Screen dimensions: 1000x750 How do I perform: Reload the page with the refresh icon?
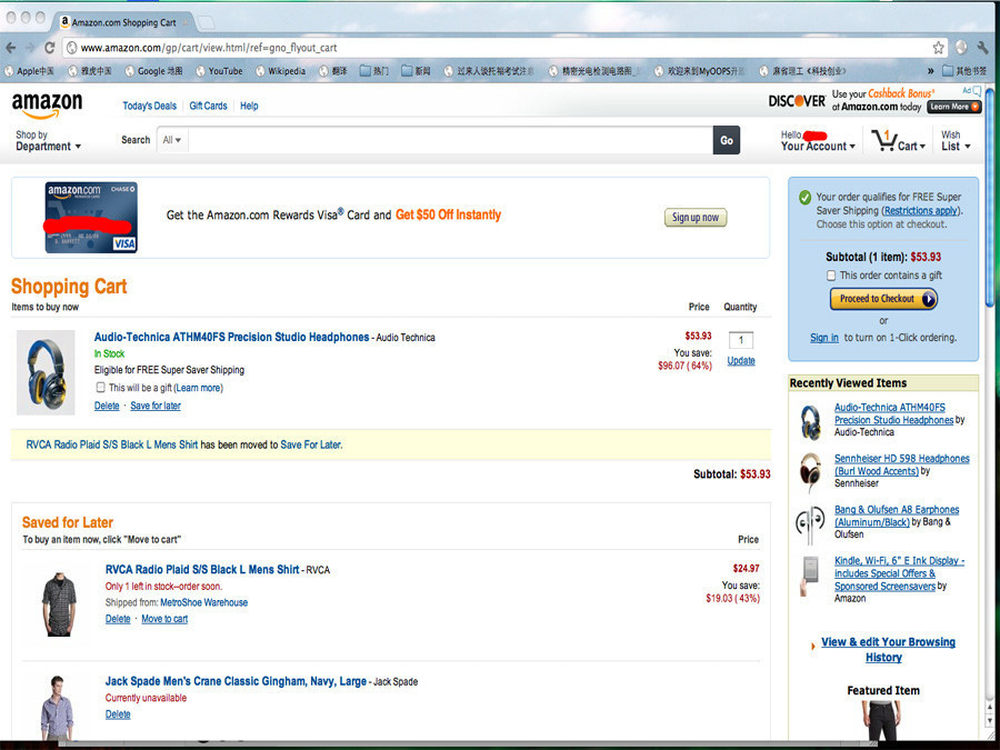49,48
